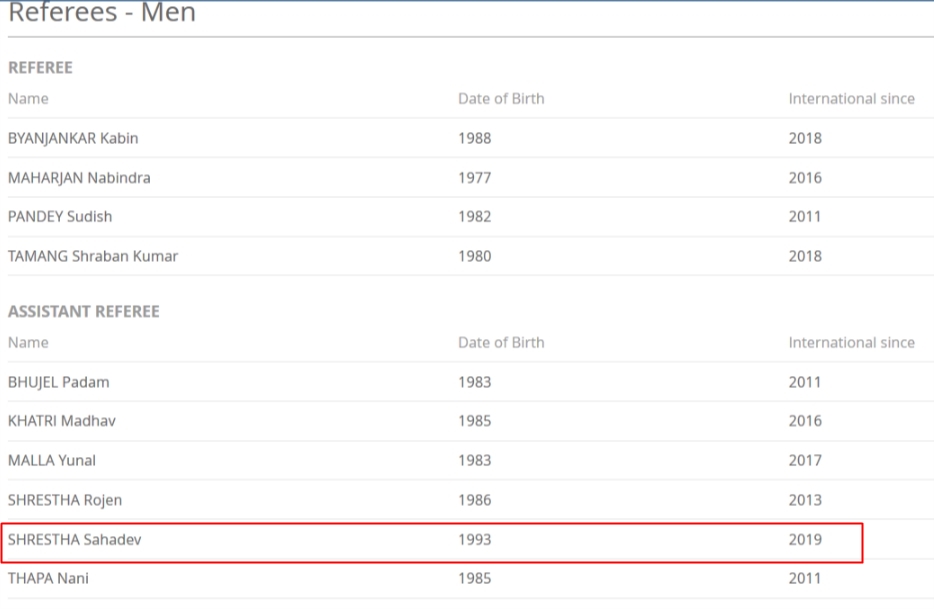
Task: Click Date of Birth header under REFEREE
Action: [501, 99]
